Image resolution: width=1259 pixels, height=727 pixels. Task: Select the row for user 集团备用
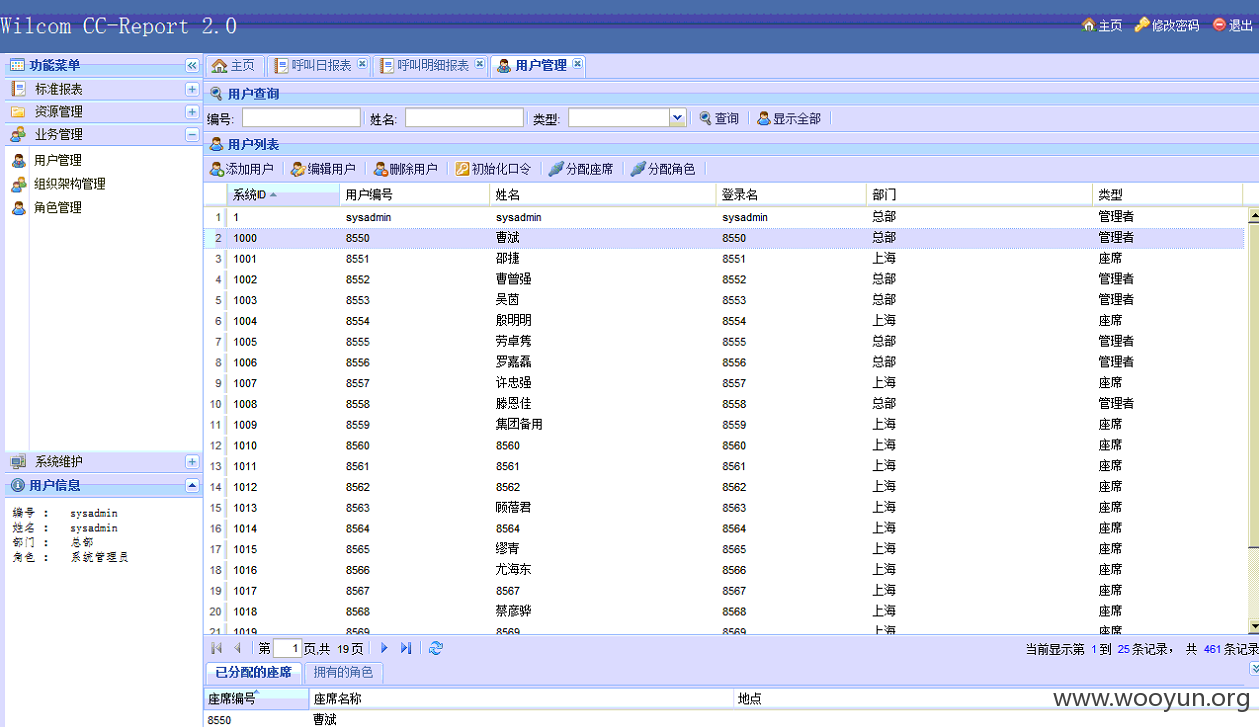725,424
